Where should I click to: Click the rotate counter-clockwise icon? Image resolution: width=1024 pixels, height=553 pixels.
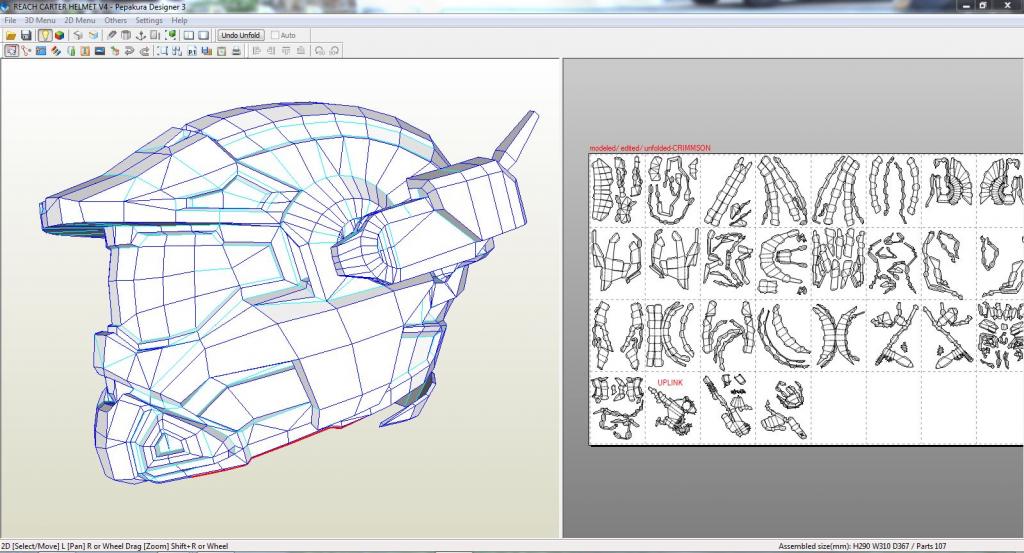click(319, 50)
